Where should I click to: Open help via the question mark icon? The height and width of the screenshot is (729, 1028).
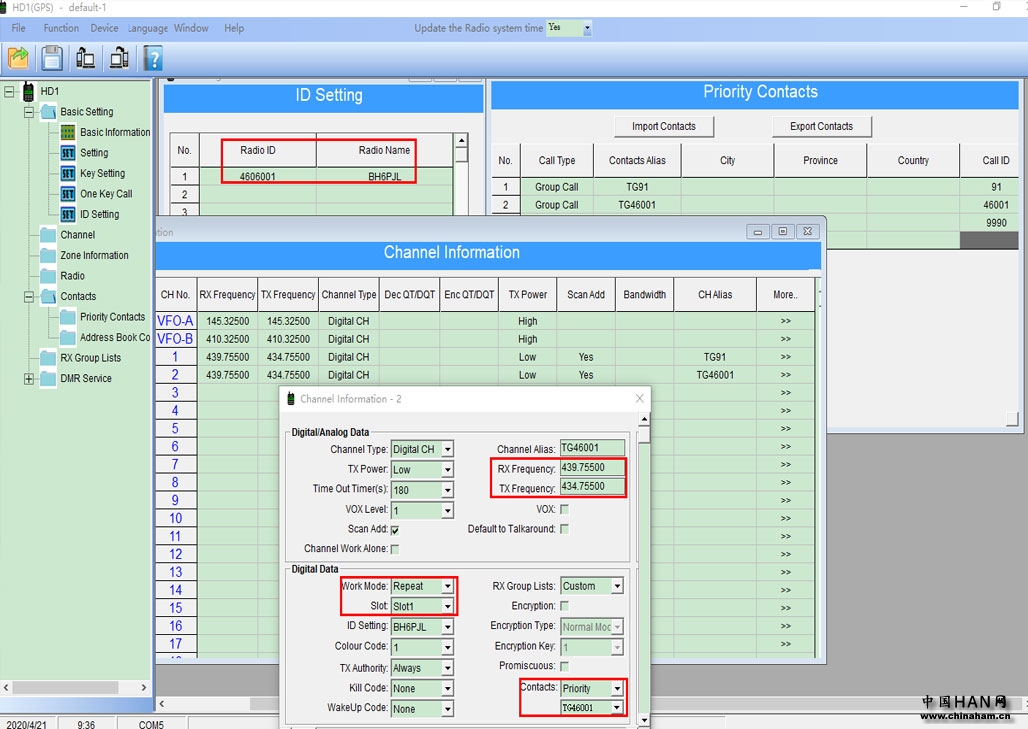pyautogui.click(x=153, y=58)
